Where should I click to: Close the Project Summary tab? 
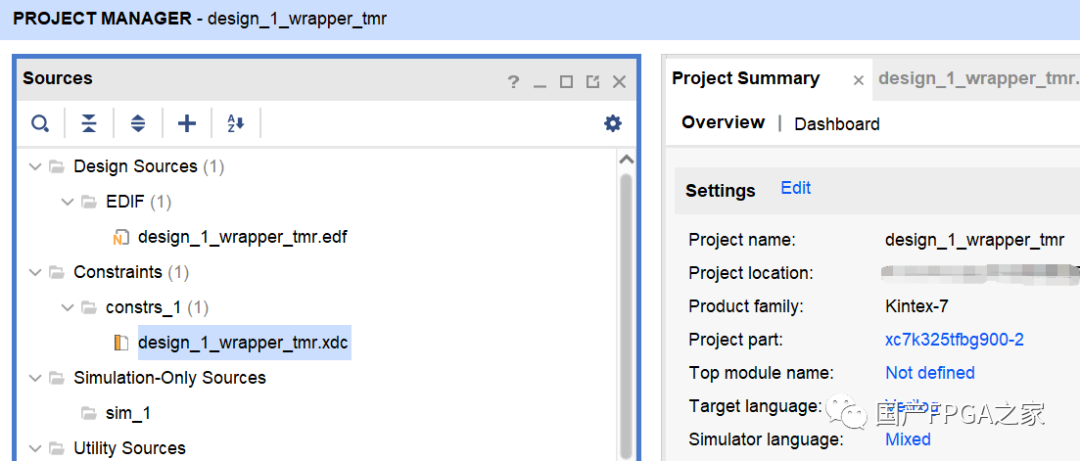858,80
